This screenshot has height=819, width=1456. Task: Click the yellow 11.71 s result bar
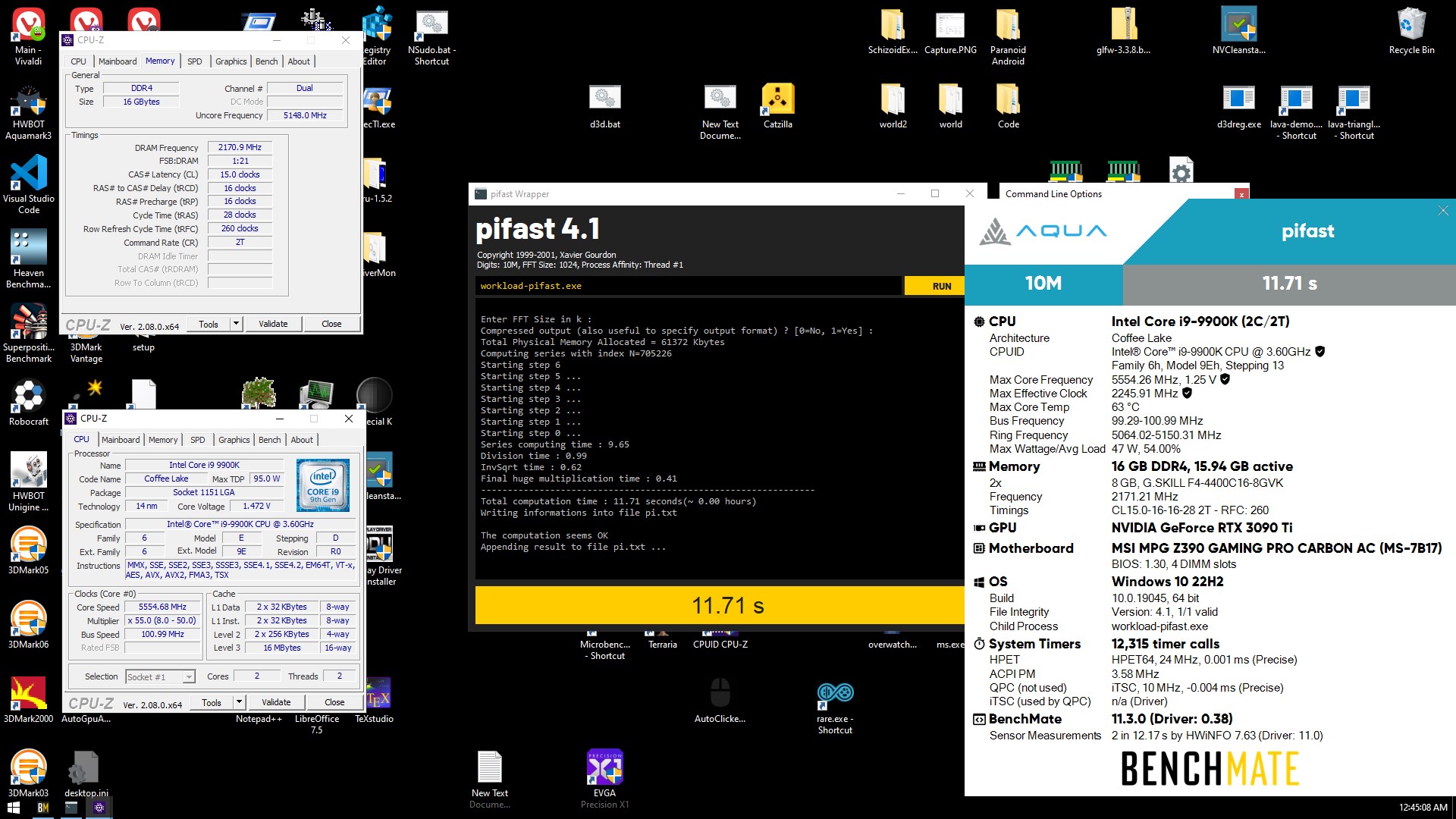click(720, 605)
